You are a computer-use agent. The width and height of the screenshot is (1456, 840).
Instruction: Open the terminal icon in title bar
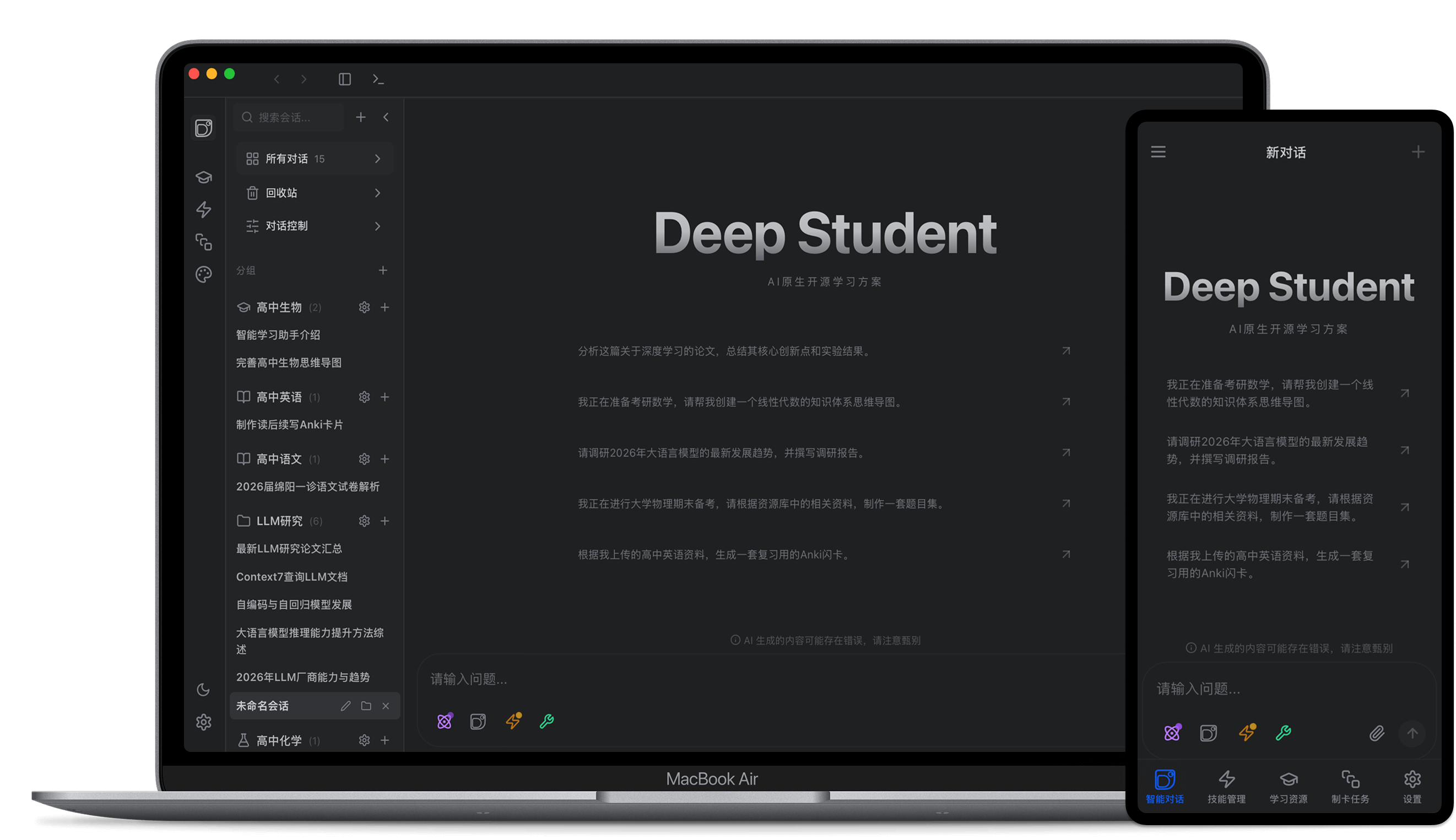378,79
